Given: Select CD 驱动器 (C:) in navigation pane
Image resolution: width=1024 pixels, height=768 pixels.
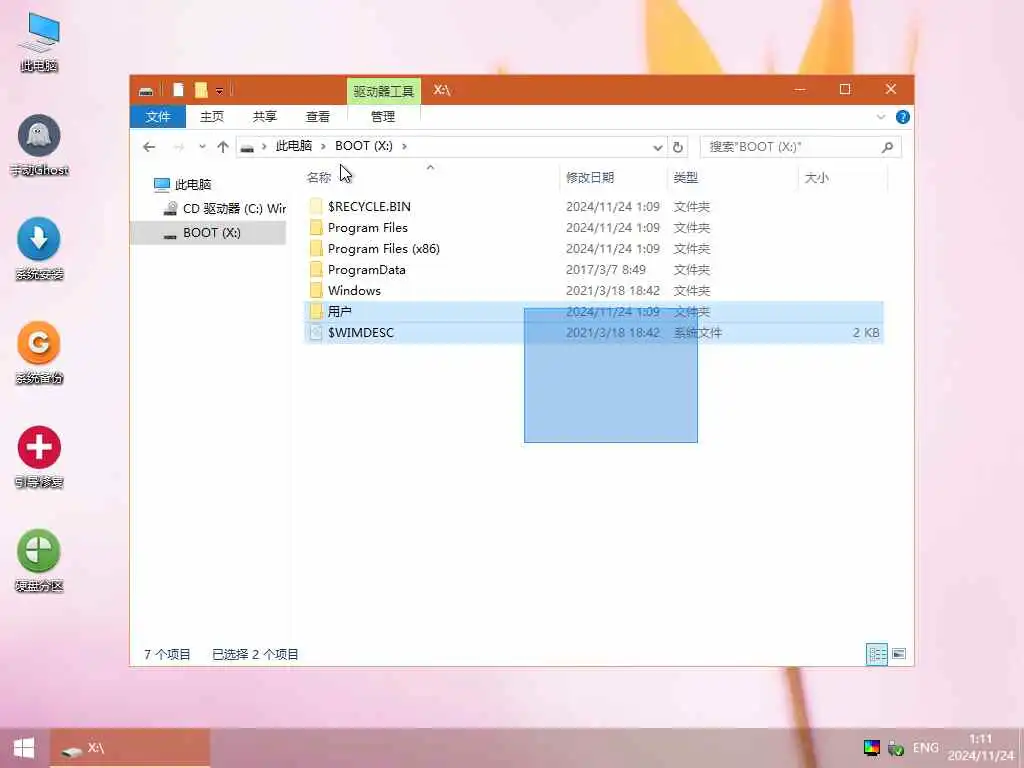Looking at the screenshot, I should click(x=225, y=208).
